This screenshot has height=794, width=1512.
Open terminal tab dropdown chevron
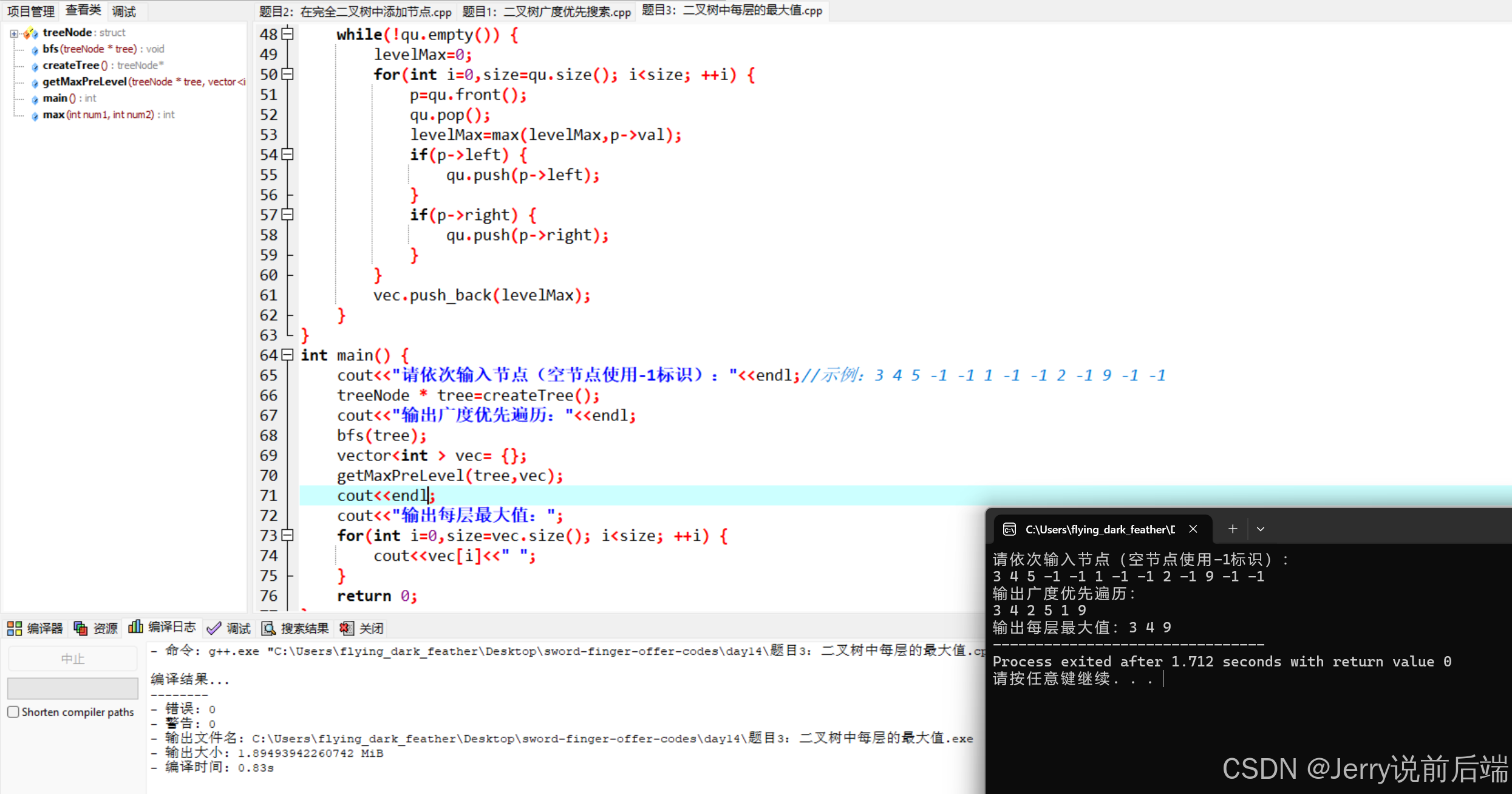1261,529
